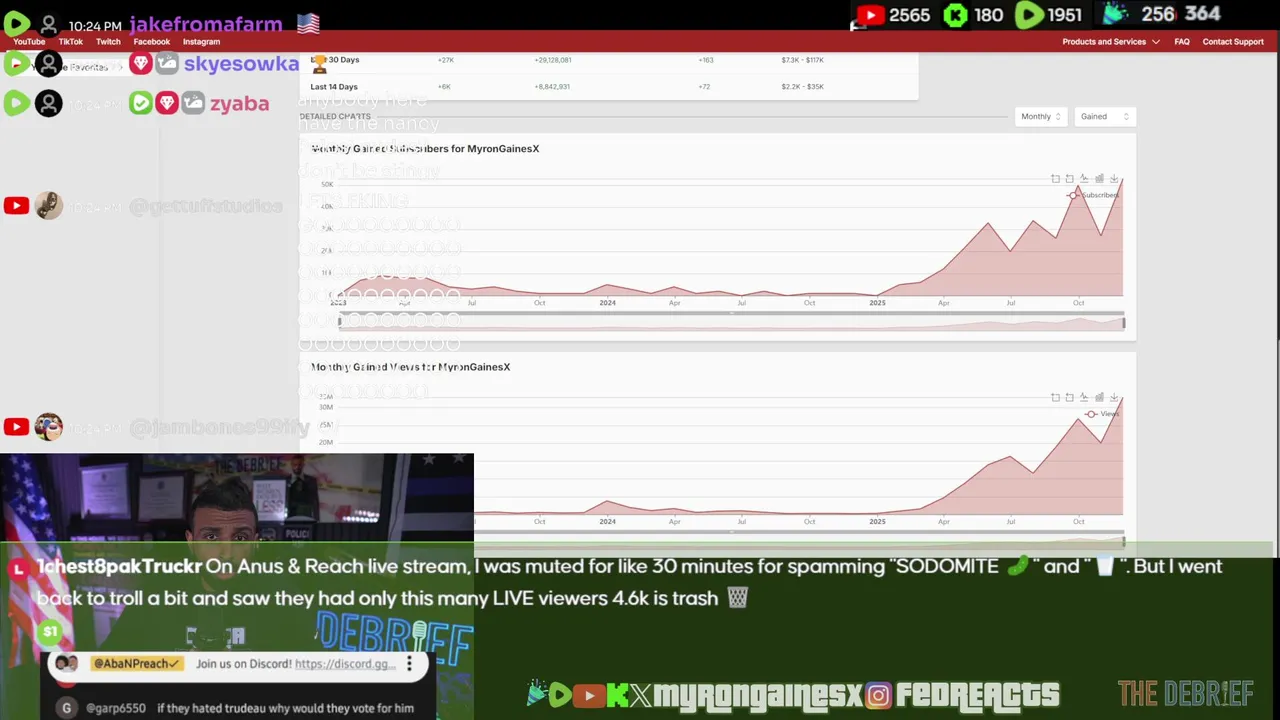Open the Discord invite link in pinned message
This screenshot has width=1280, height=720.
[x=345, y=664]
